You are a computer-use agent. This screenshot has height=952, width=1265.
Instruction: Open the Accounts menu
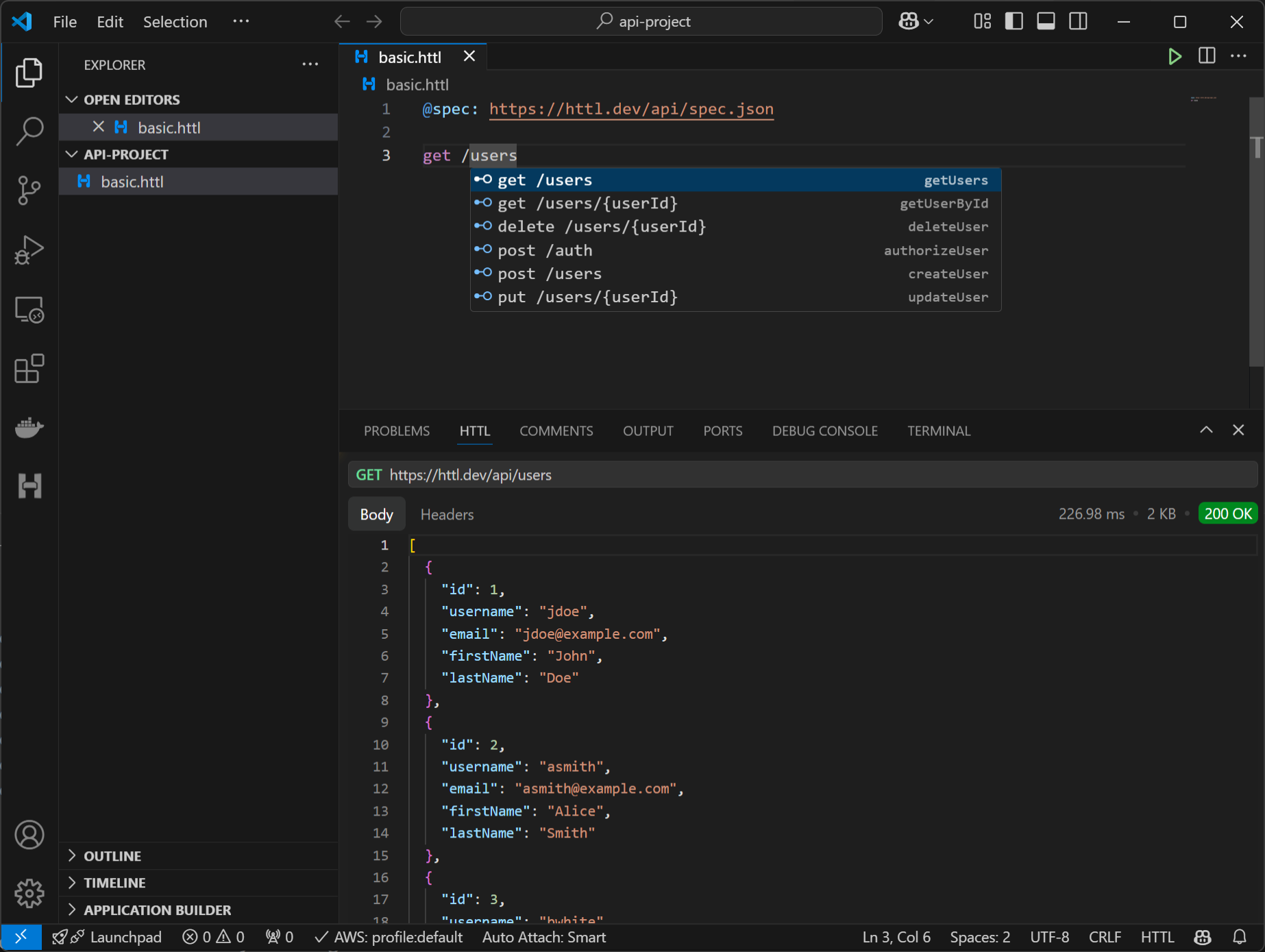(x=29, y=835)
